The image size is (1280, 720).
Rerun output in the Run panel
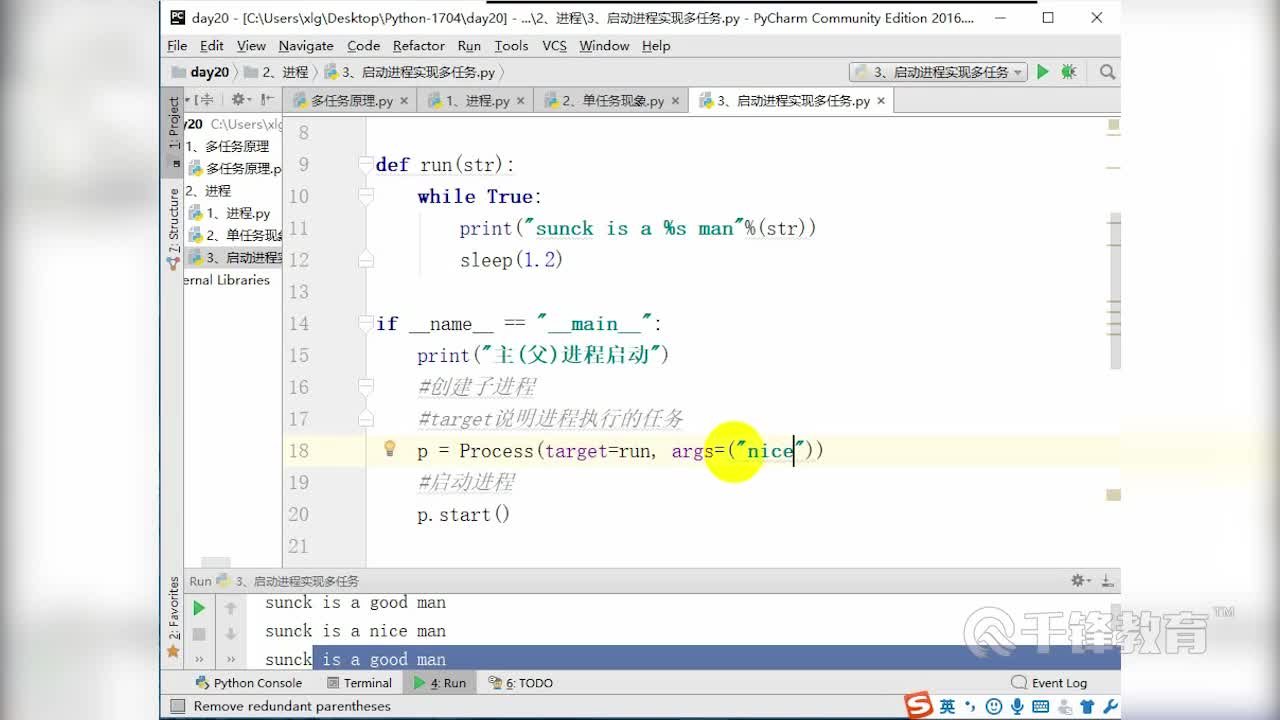(198, 607)
